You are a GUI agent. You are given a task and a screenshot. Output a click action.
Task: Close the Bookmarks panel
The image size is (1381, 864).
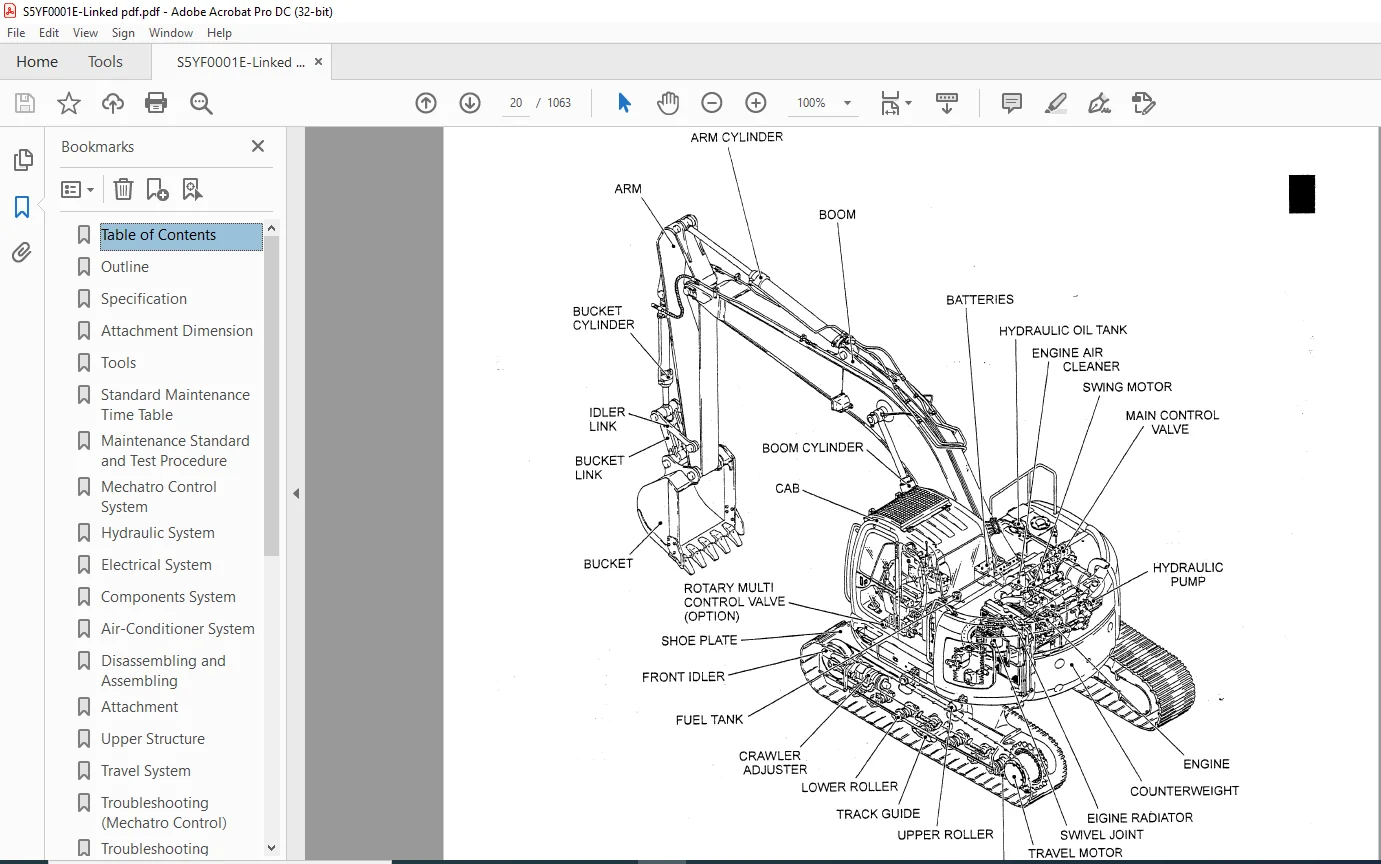click(258, 146)
